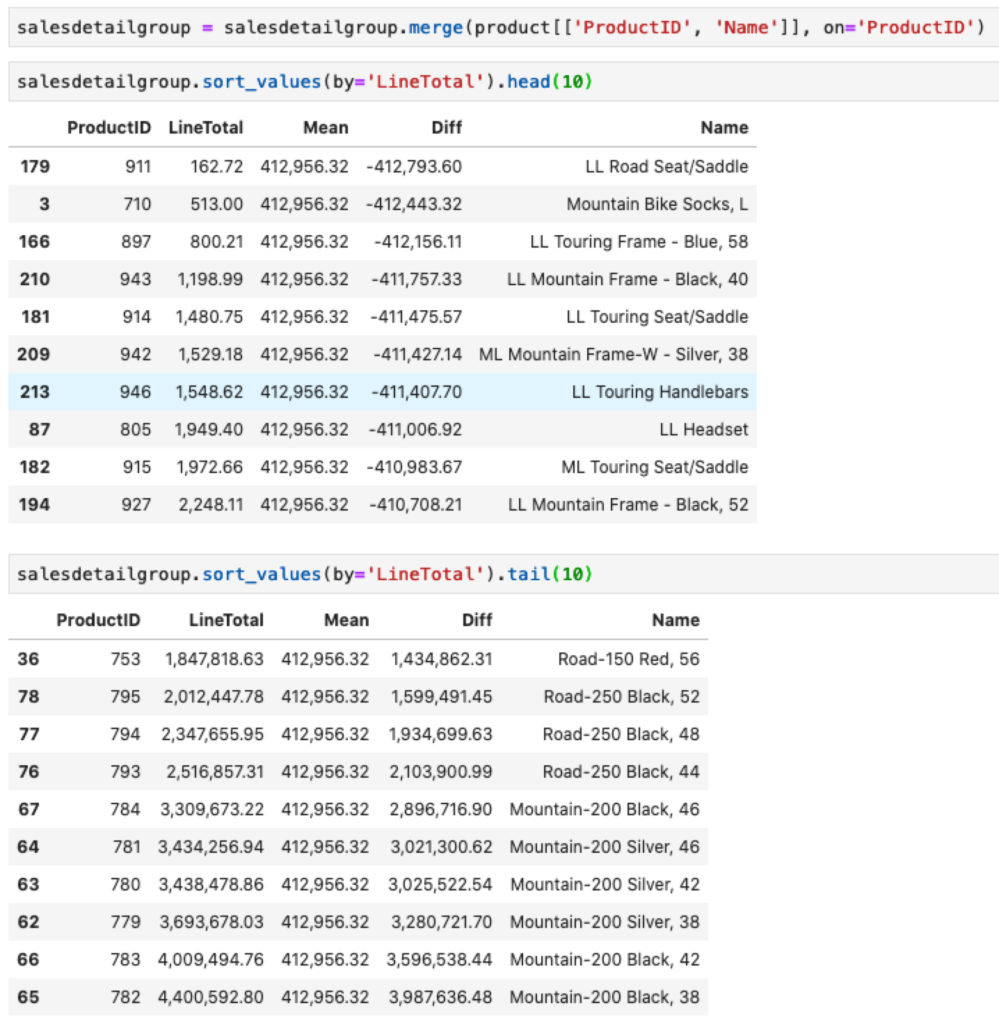Click Diff value 3,987,636.48
This screenshot has height=1024, width=999.
pyautogui.click(x=441, y=997)
